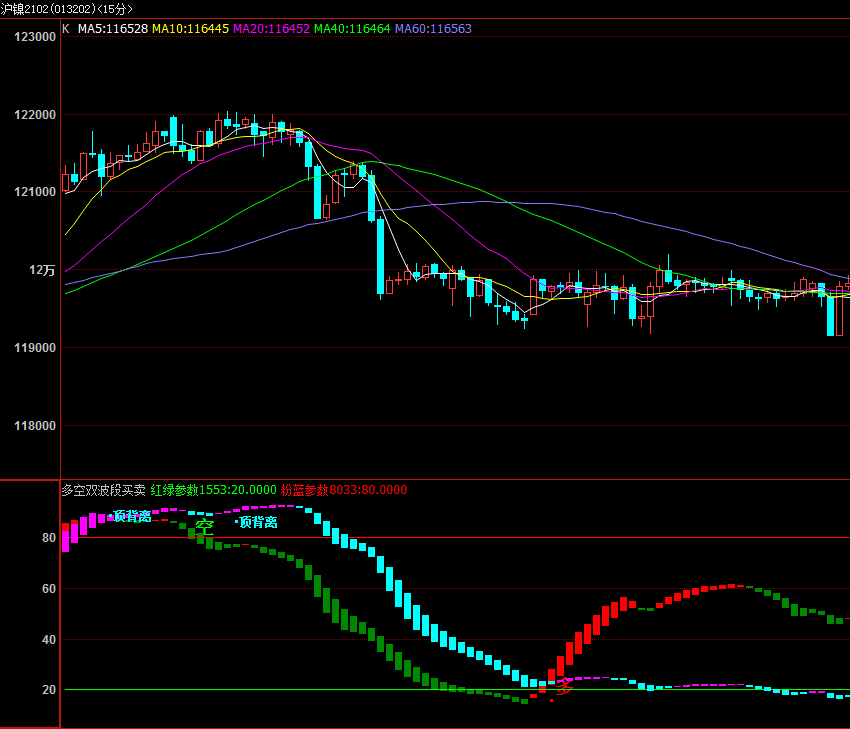Click the indicator axis label 60
The height and width of the screenshot is (729, 850).
coord(49,589)
